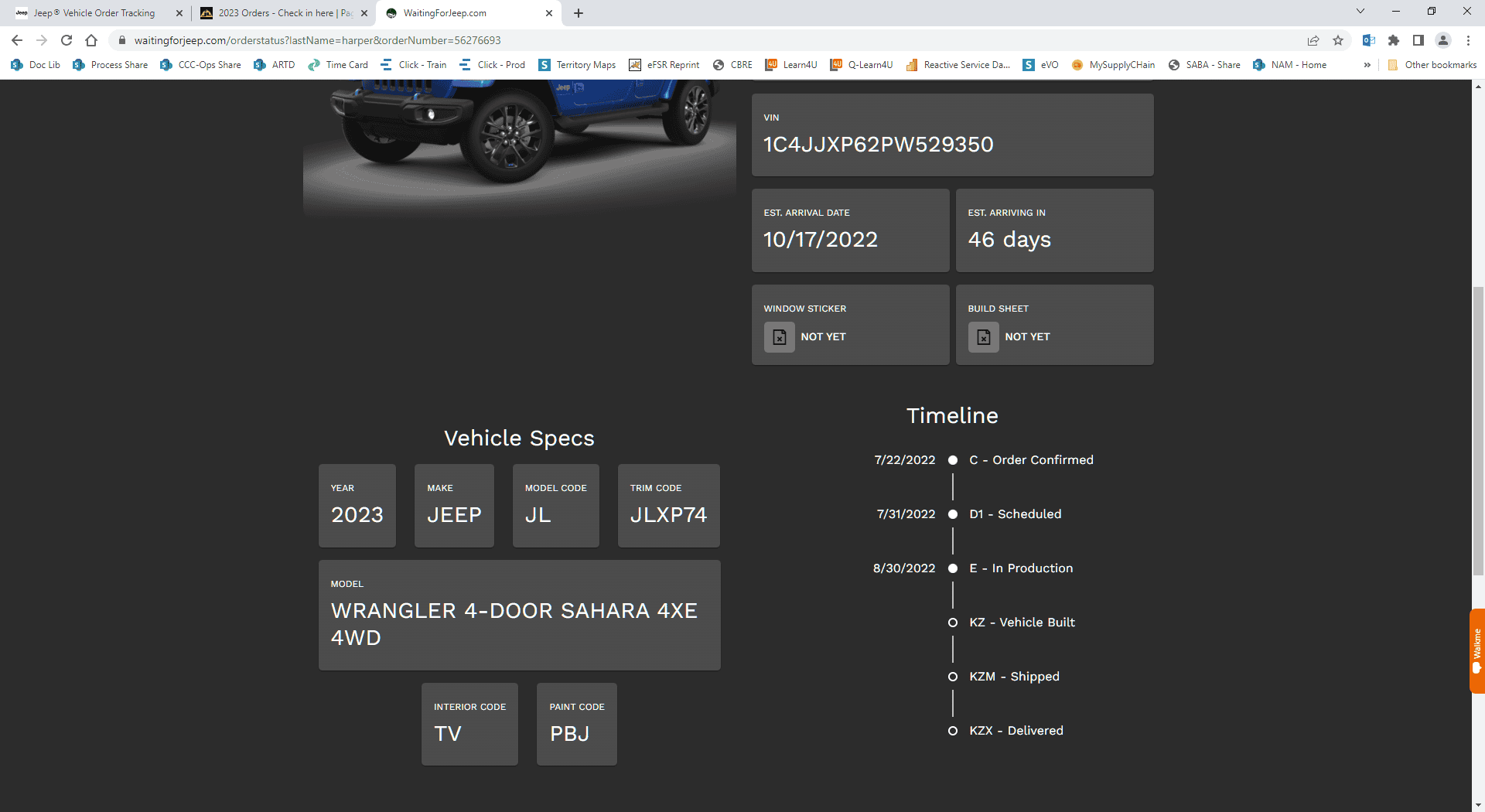Open CBRE bookmark
The width and height of the screenshot is (1485, 812).
click(x=732, y=65)
